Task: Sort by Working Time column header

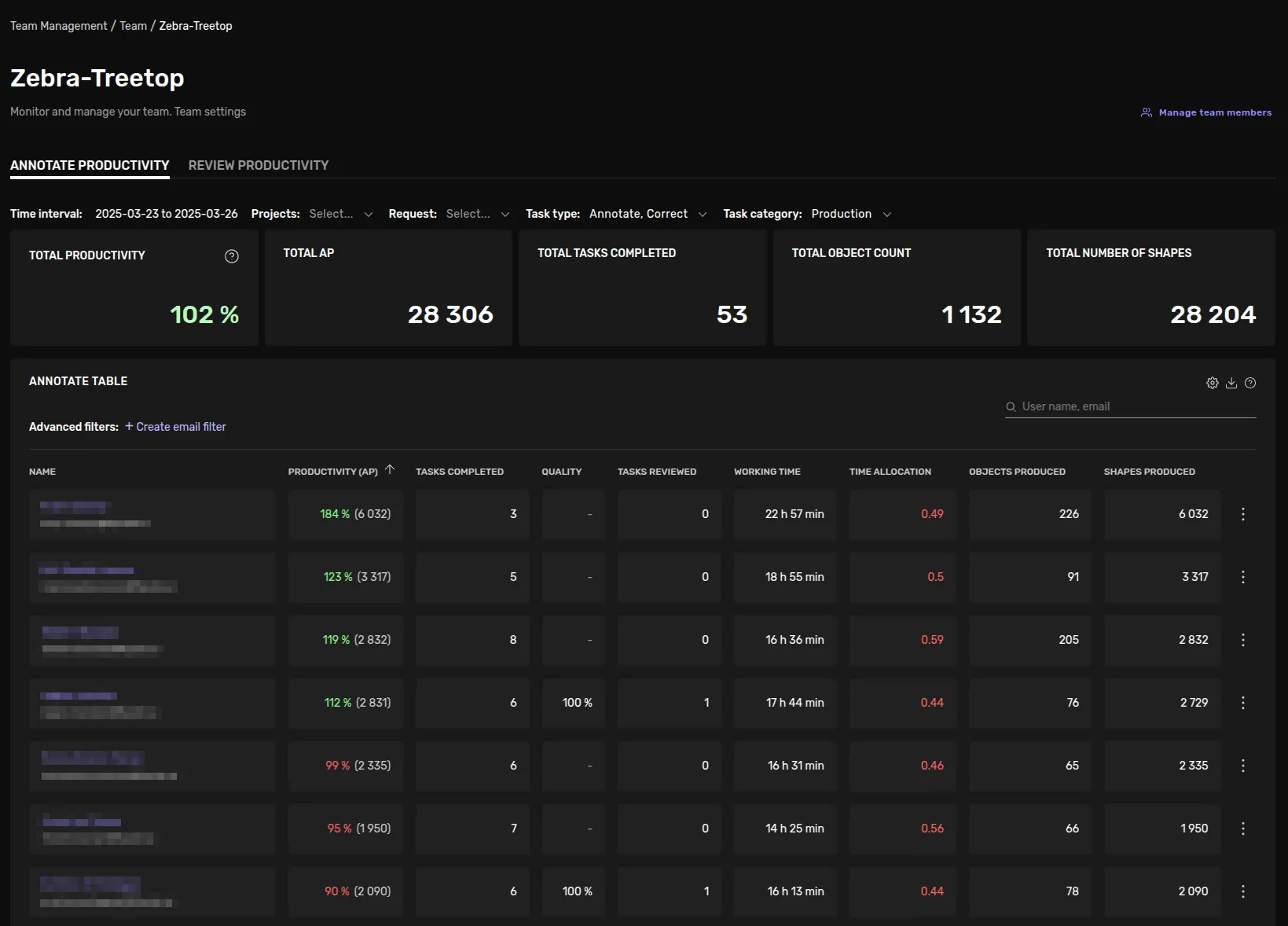Action: point(767,472)
